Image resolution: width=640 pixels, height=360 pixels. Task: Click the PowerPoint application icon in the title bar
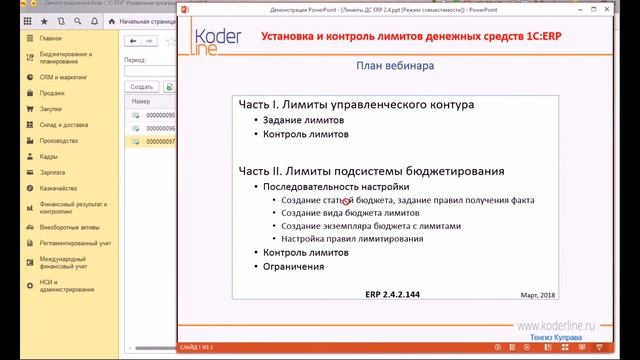tap(185, 9)
